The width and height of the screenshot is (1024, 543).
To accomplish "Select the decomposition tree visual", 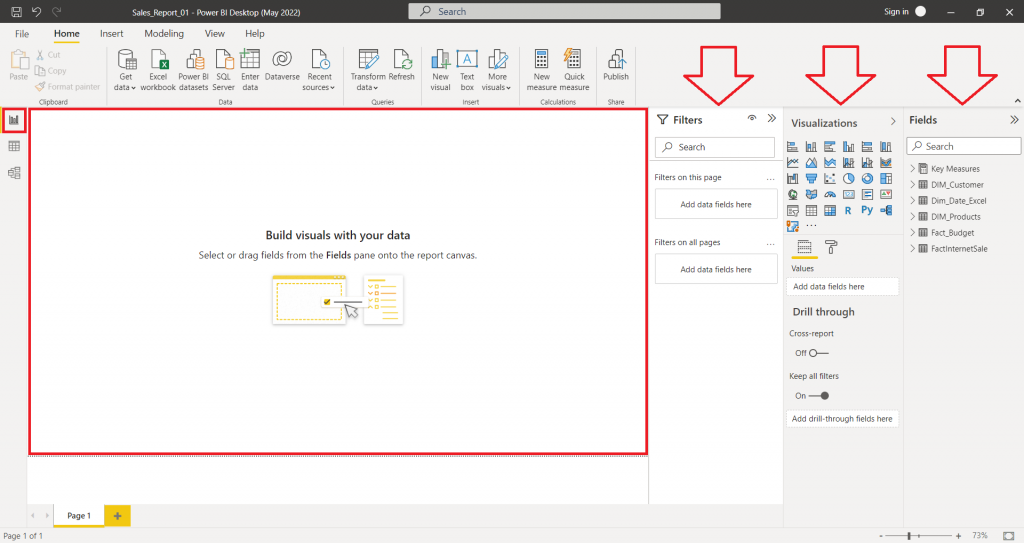I will [886, 210].
